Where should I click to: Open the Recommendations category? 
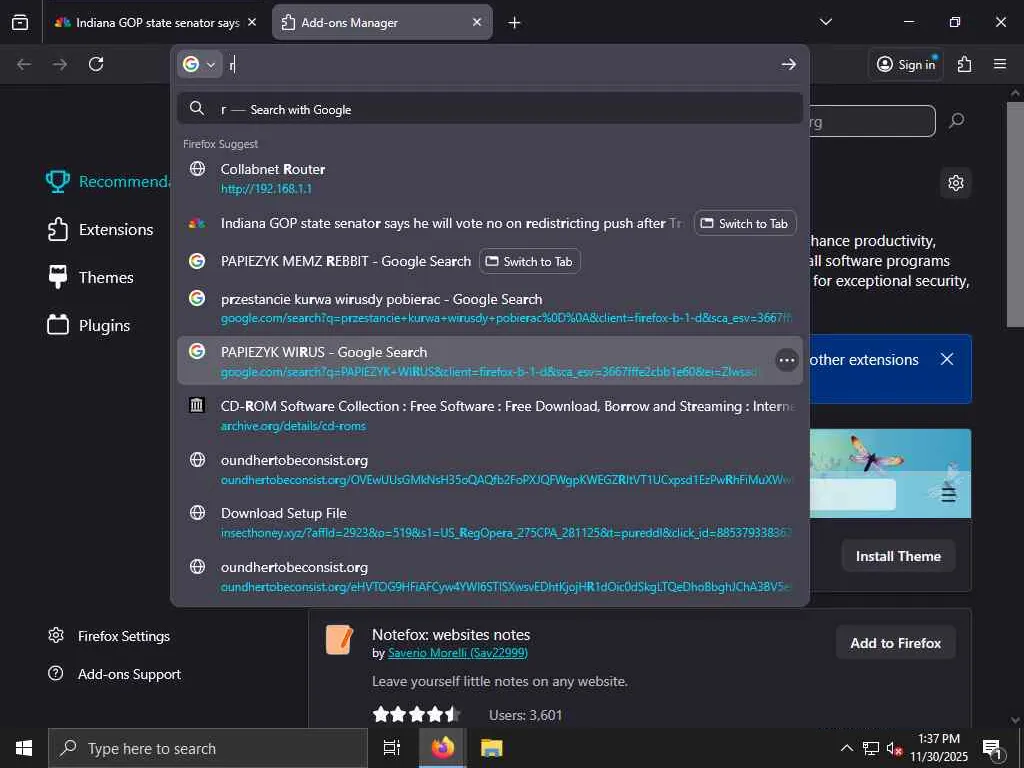point(108,182)
